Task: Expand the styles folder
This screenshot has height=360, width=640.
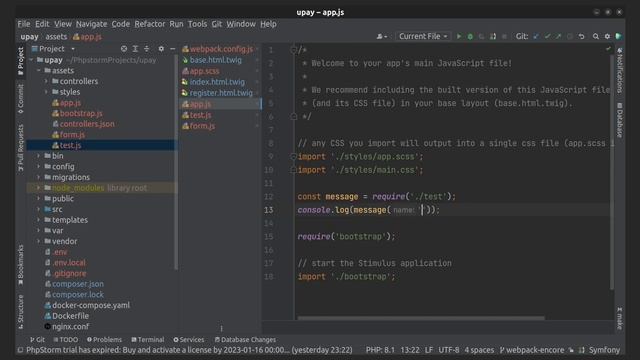Action: coord(46,92)
